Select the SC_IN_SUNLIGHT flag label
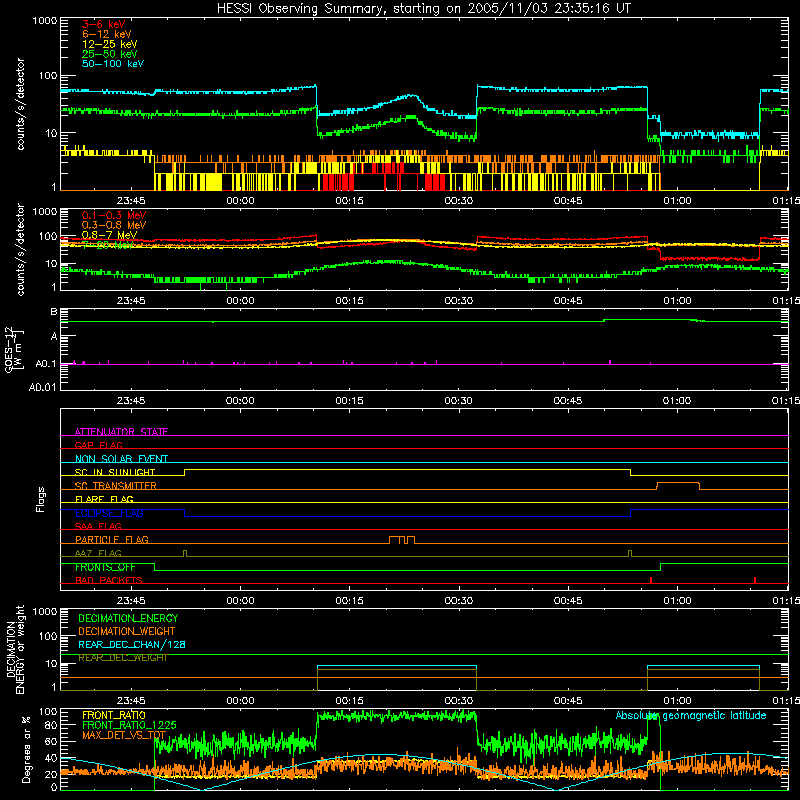The image size is (800, 800). 115,472
